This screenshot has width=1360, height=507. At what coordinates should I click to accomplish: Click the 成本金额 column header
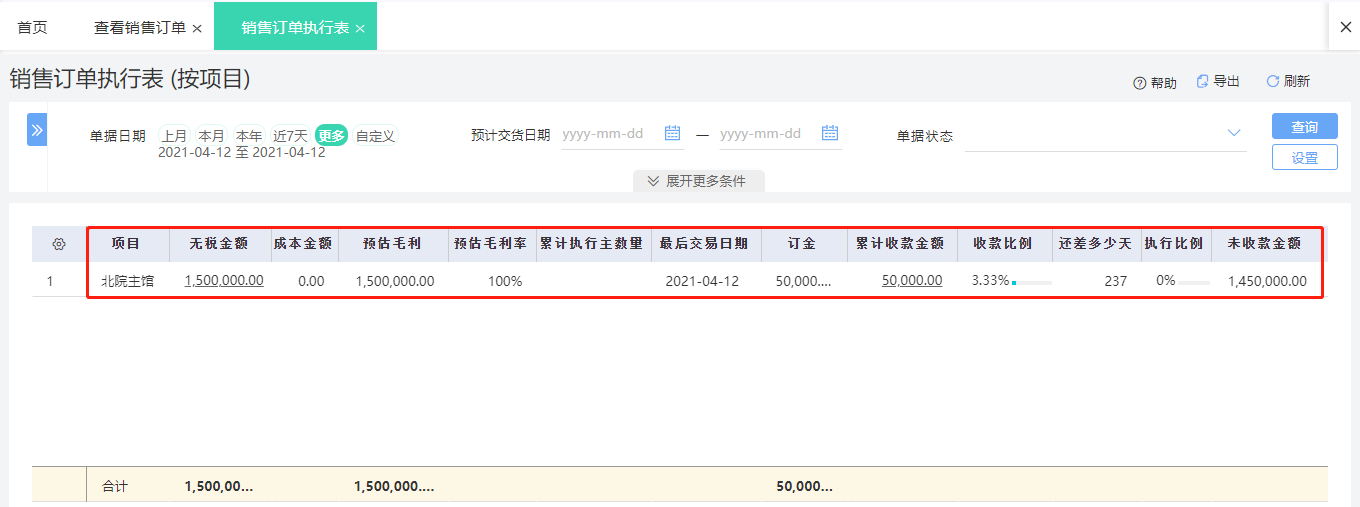coord(302,244)
